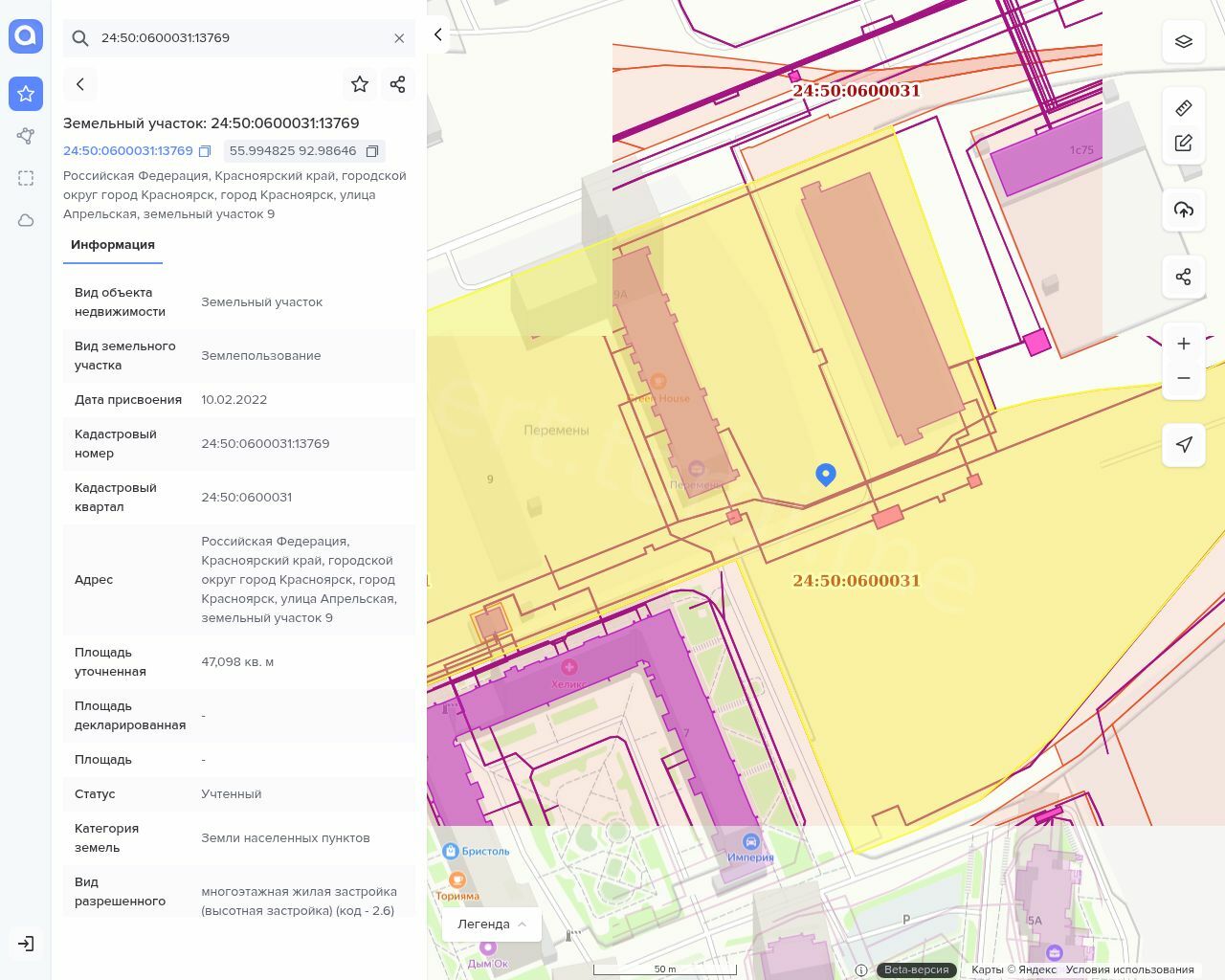This screenshot has height=980, width=1225.
Task: Add parcel to favorites with star
Action: (360, 84)
